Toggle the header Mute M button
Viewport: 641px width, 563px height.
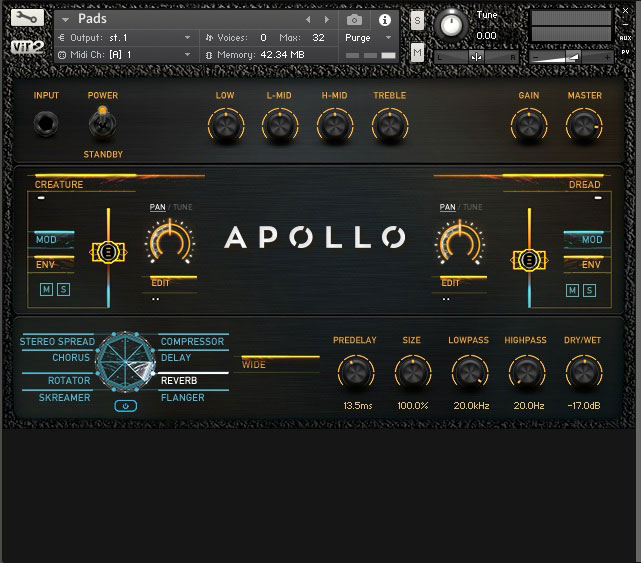417,52
